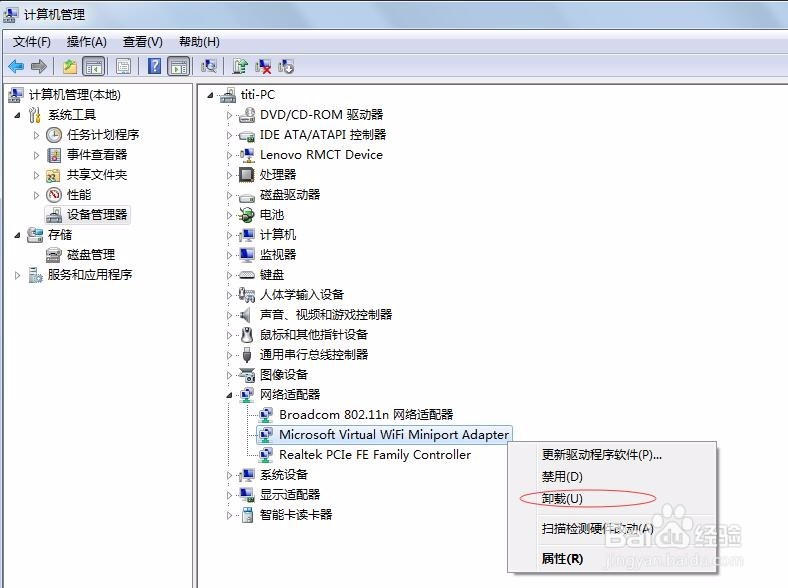This screenshot has width=788, height=588.
Task: Click the blue Help question mark icon
Action: (x=155, y=66)
